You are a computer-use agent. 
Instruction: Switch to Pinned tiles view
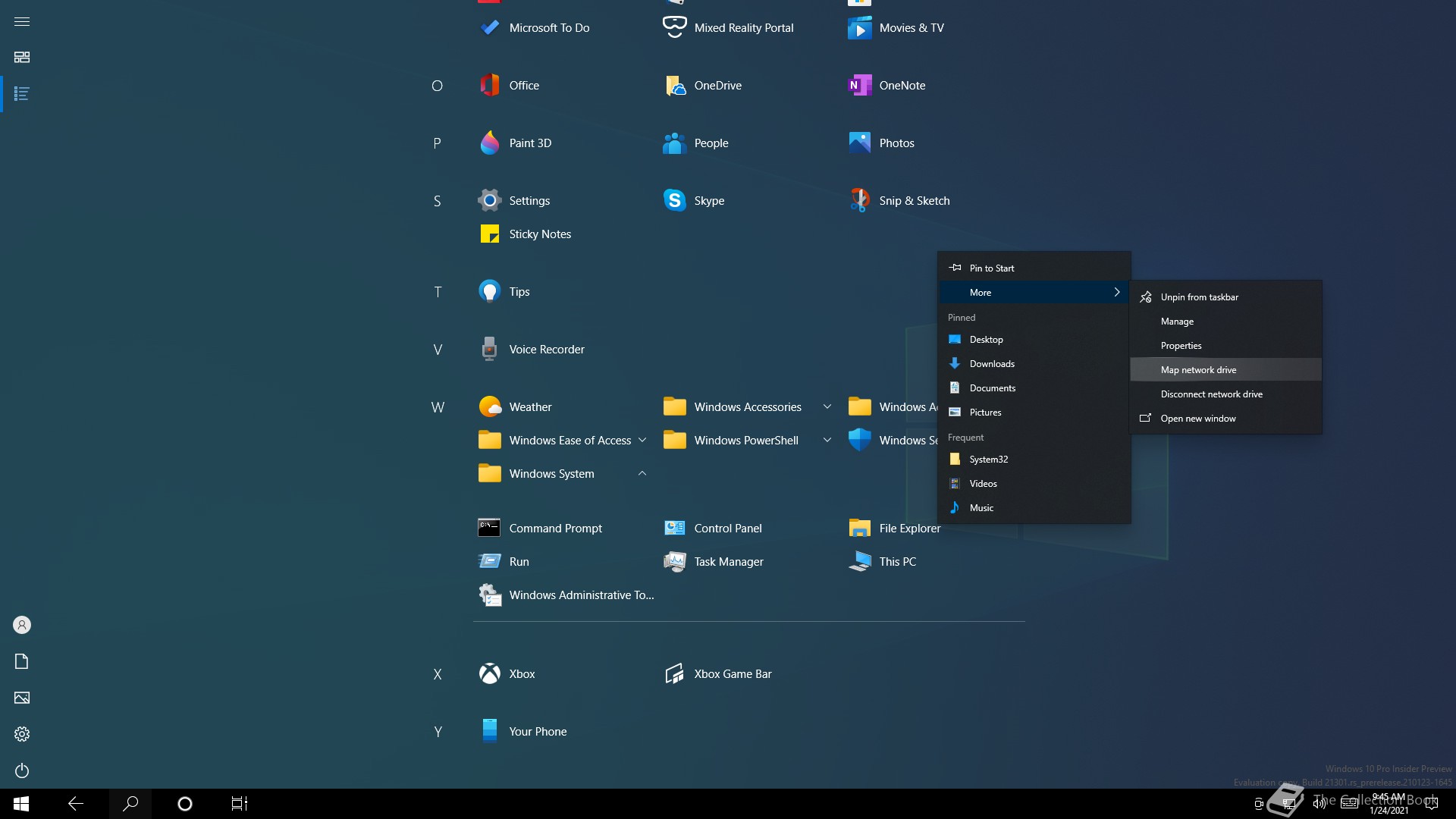click(22, 58)
